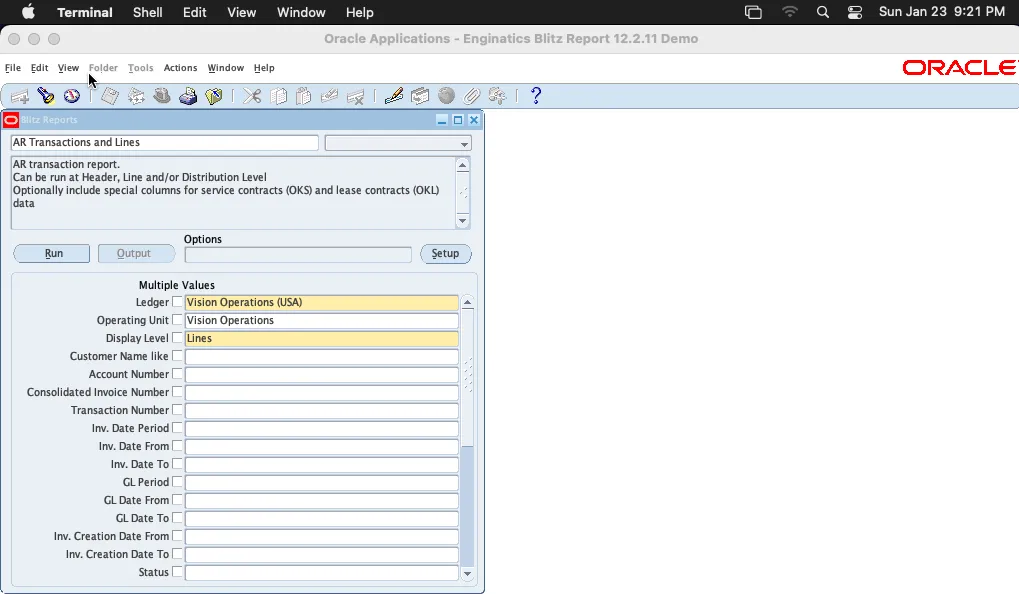Viewport: 1019px width, 594px height.
Task: Open the Edit menu in Oracle Applications
Action: pyautogui.click(x=40, y=68)
